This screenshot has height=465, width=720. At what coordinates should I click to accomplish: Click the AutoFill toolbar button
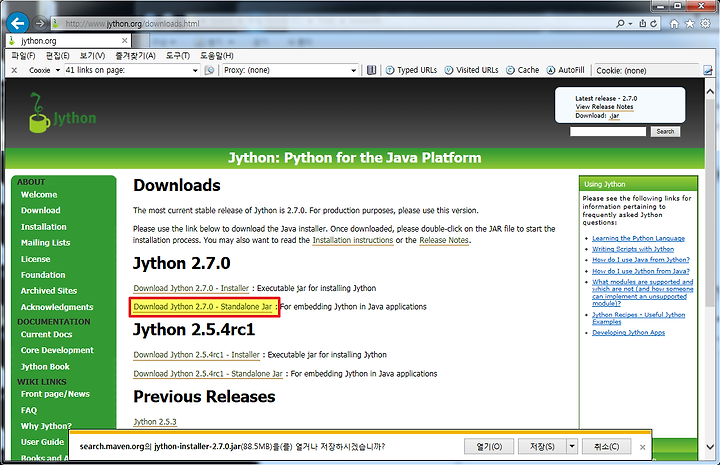(x=566, y=70)
